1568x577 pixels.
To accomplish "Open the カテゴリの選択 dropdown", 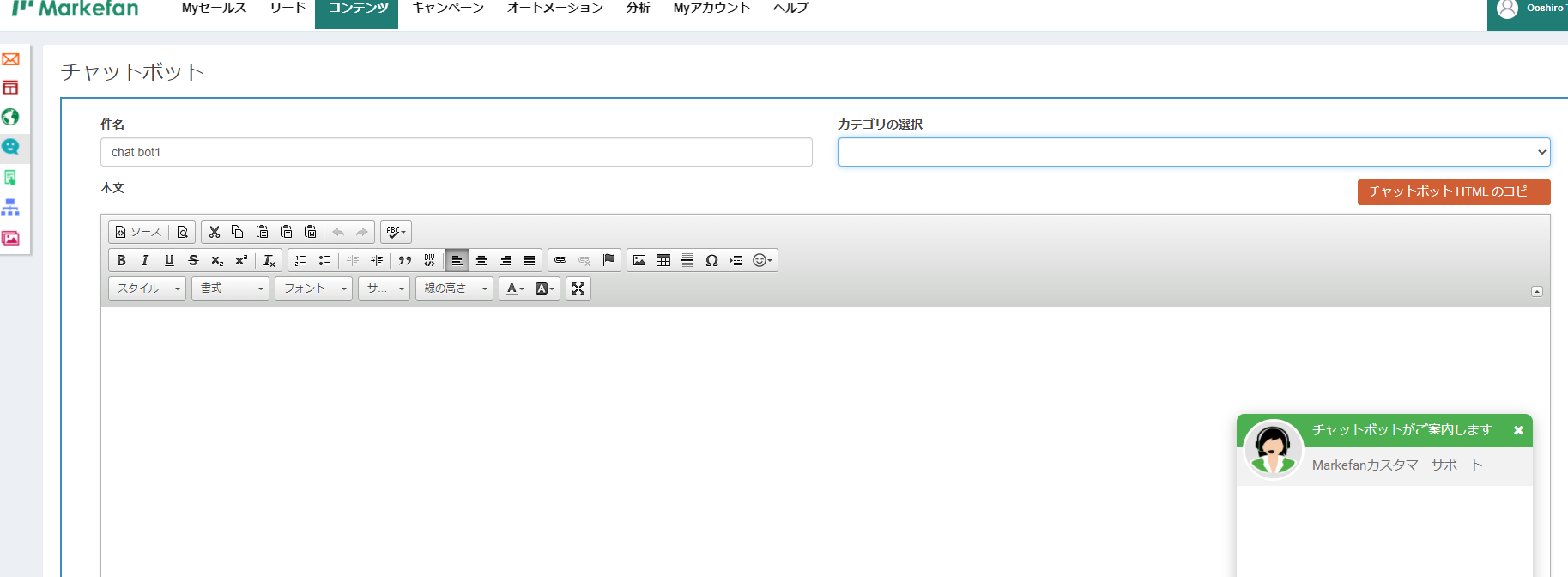I will tap(1194, 152).
